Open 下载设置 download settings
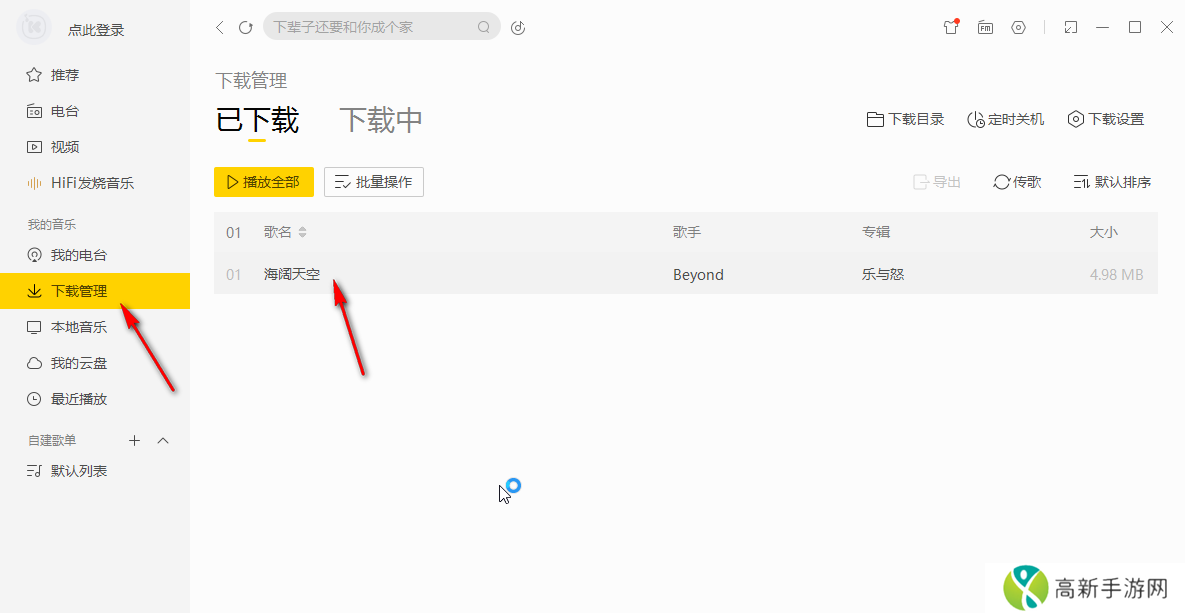The width and height of the screenshot is (1185, 613). (x=1105, y=118)
